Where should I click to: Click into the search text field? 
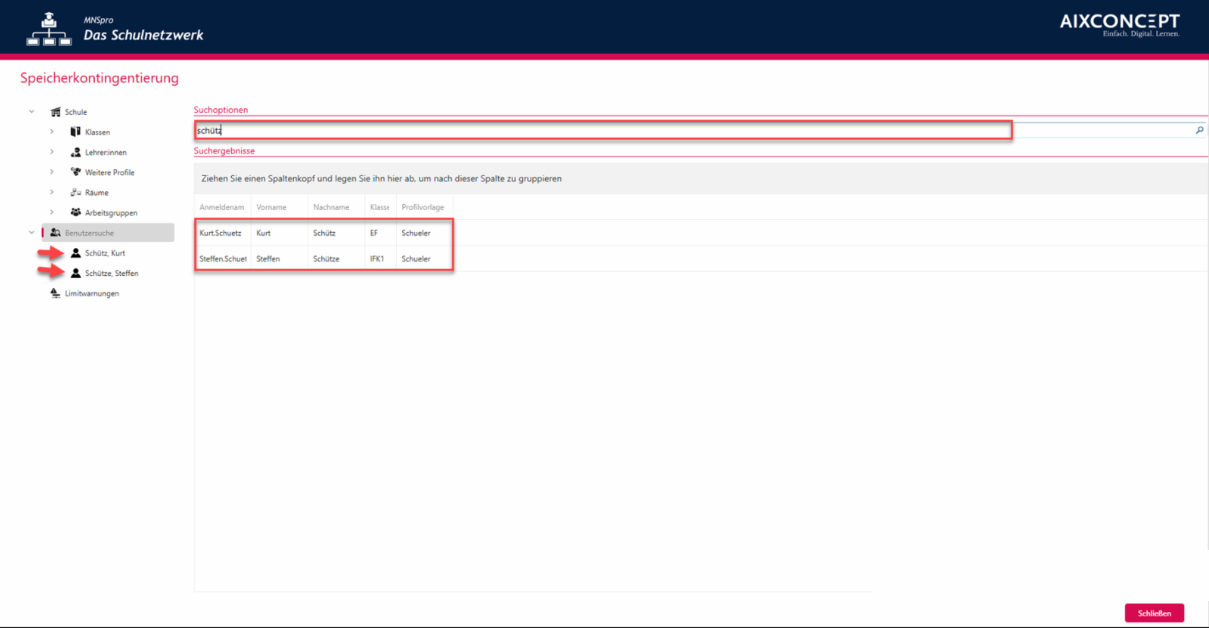coord(600,130)
